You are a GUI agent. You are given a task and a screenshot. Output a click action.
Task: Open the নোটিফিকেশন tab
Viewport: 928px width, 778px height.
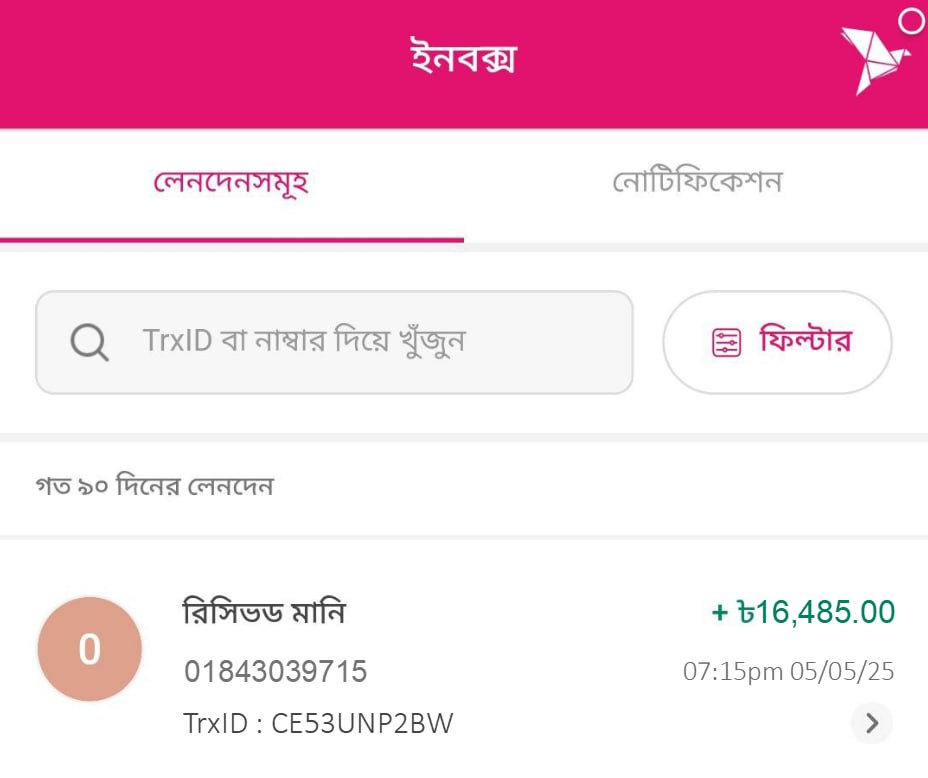coord(697,183)
